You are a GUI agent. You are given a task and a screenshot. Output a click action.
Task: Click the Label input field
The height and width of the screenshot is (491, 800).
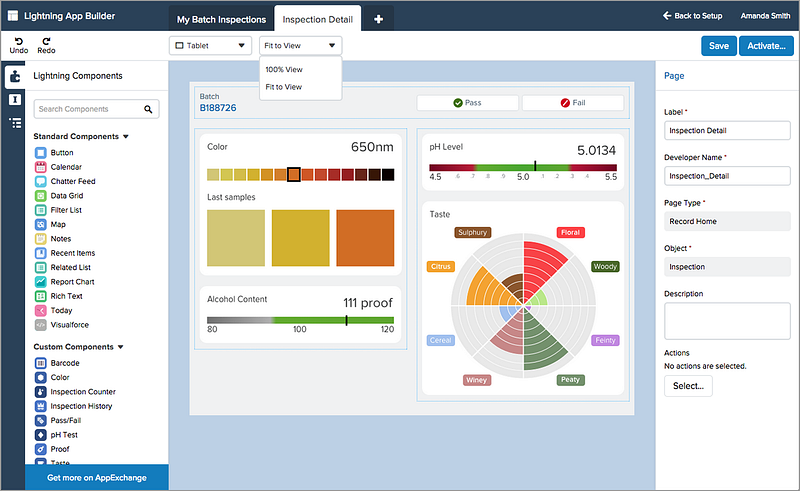coord(727,131)
